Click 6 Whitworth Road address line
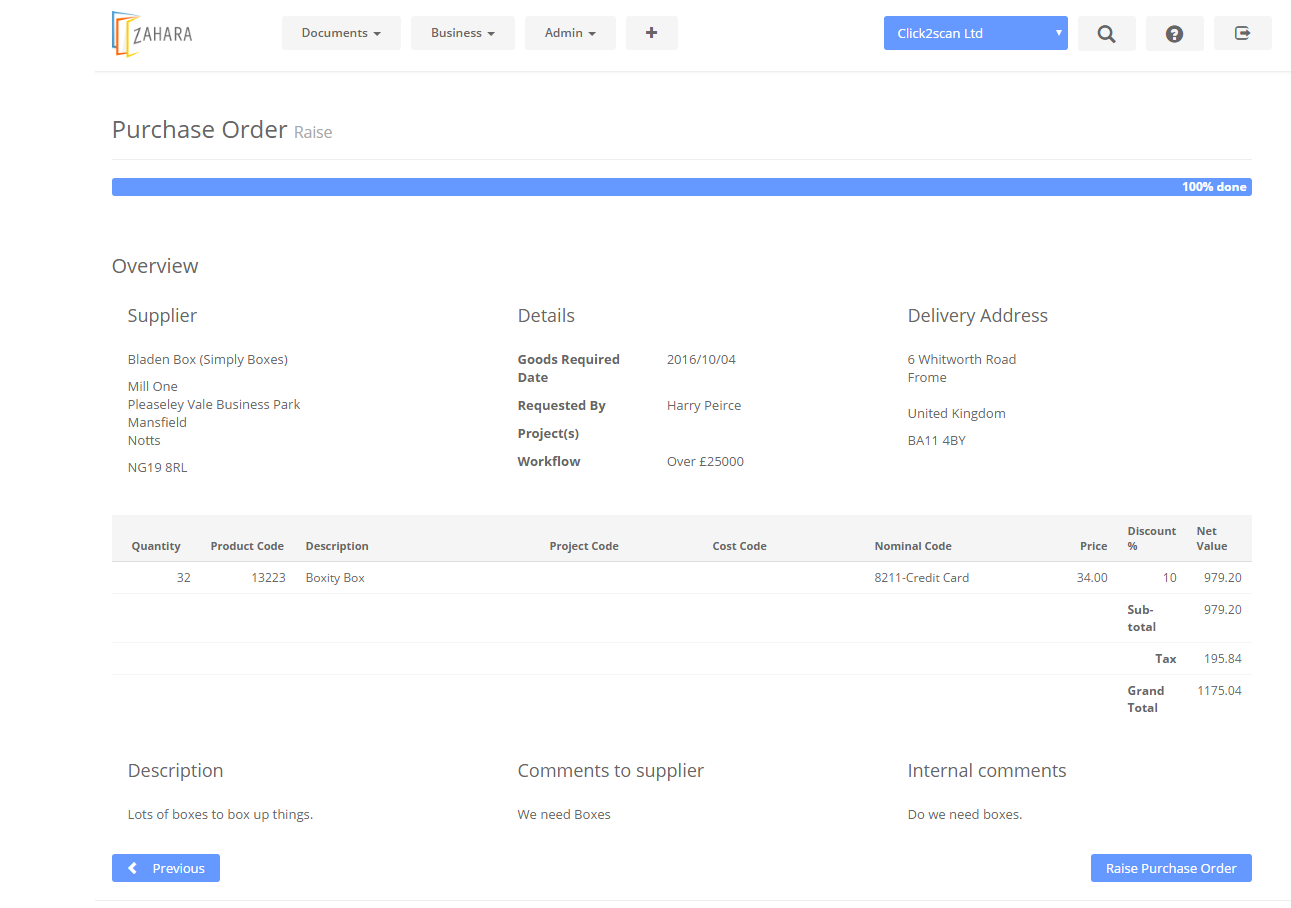Image resolution: width=1291 pixels, height=908 pixels. (x=962, y=359)
